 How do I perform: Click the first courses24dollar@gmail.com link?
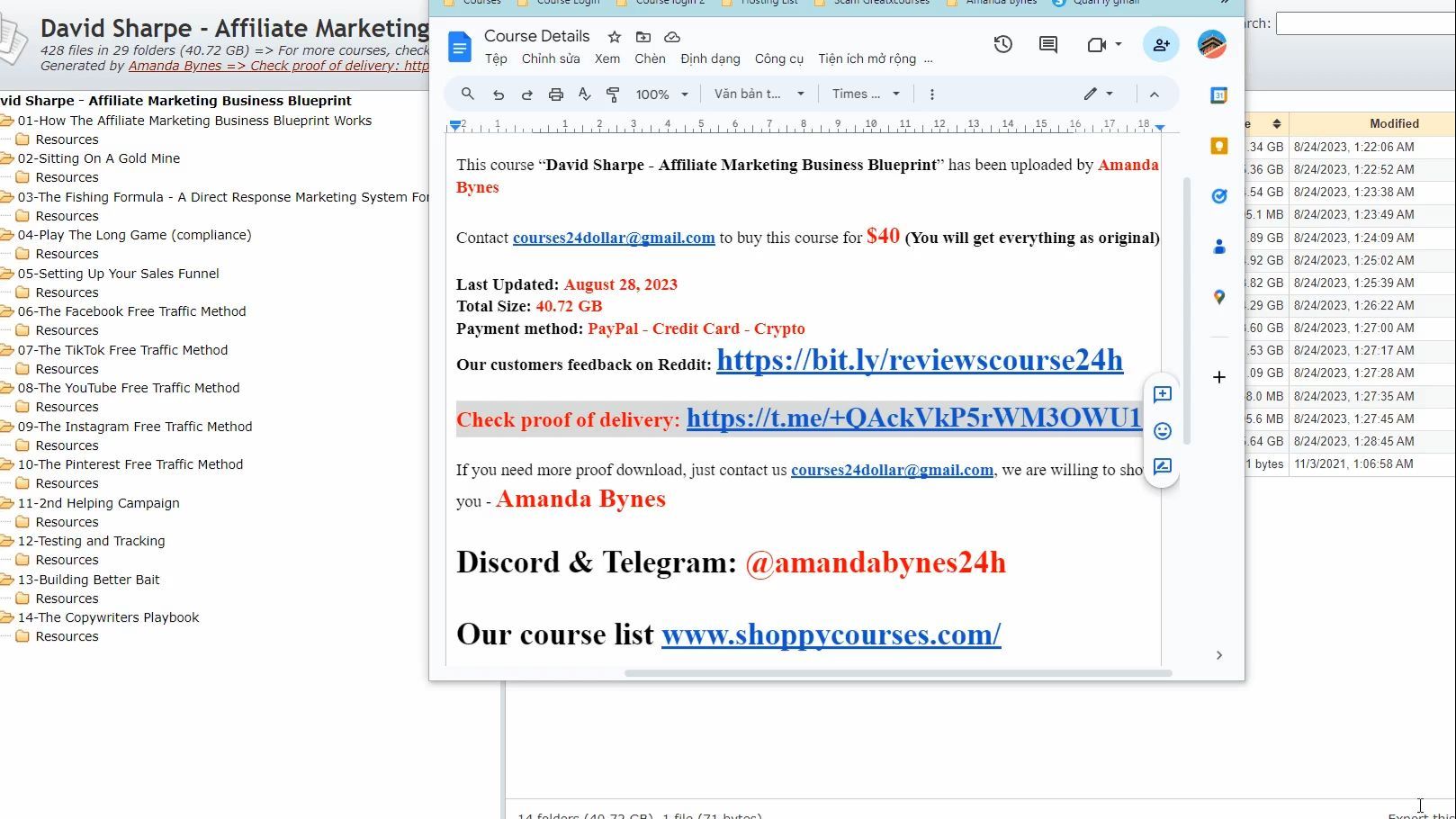coord(614,238)
